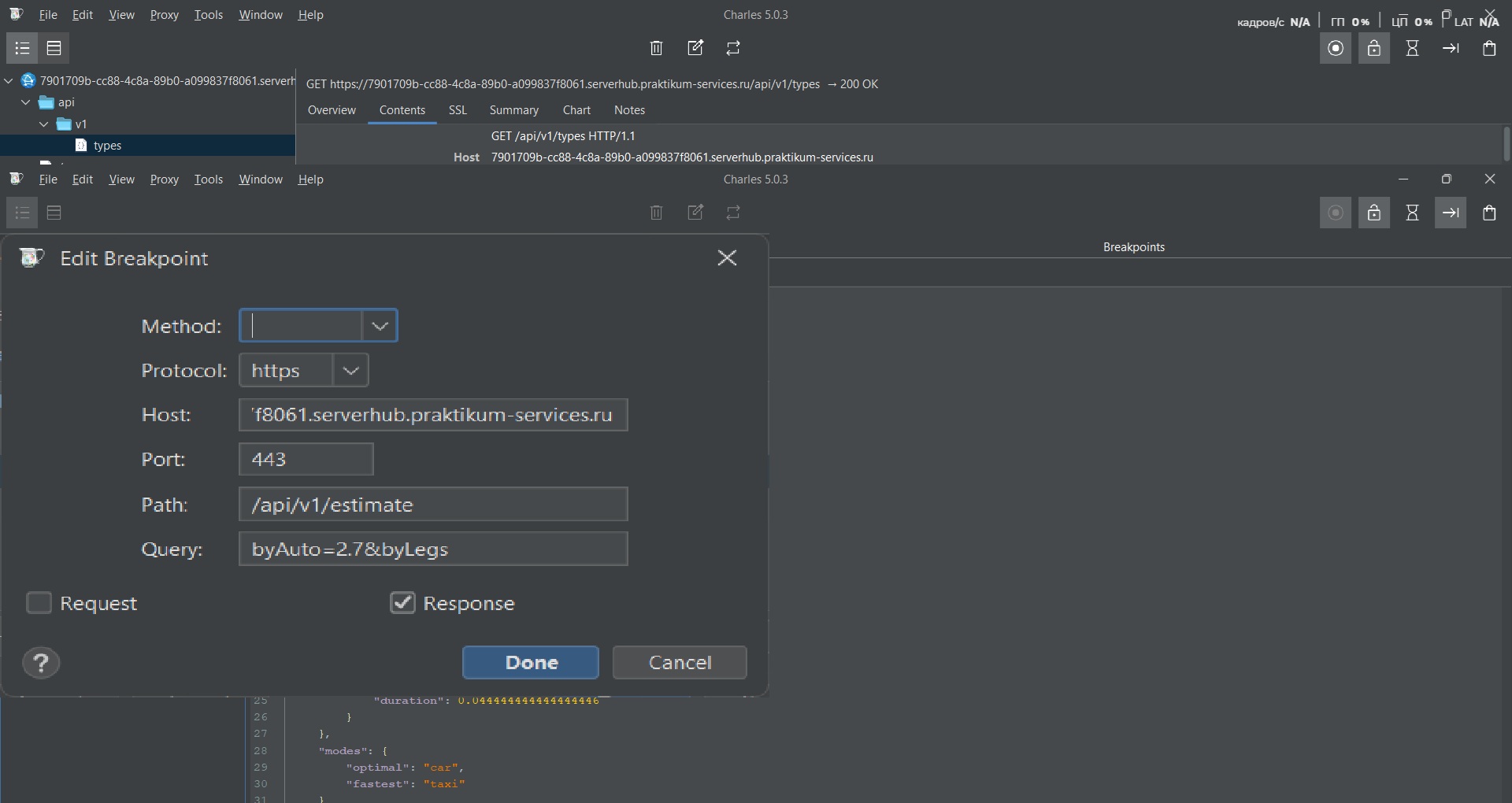Toggle the Recording button in top toolbar

pyautogui.click(x=1336, y=48)
